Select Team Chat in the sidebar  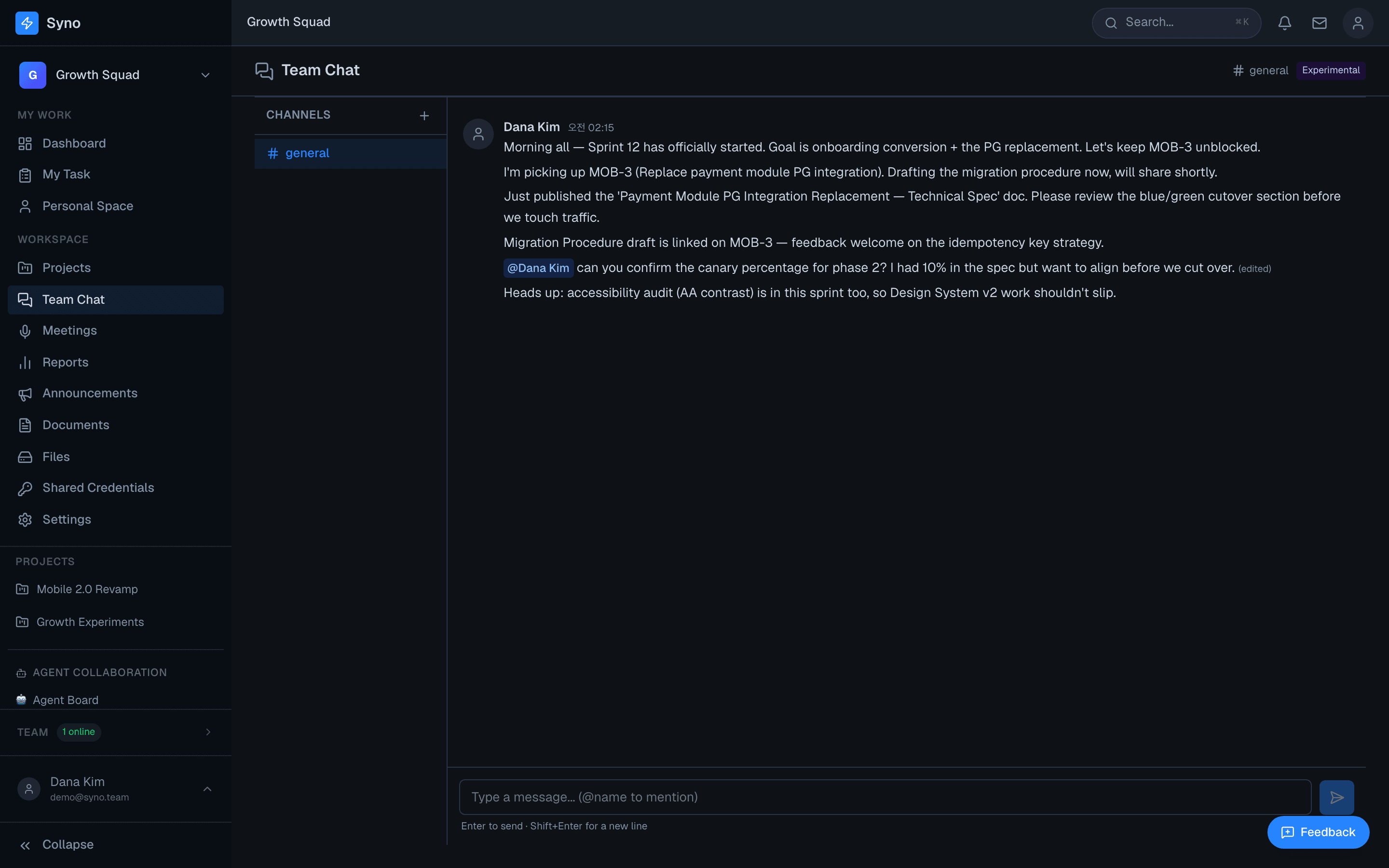pos(116,299)
